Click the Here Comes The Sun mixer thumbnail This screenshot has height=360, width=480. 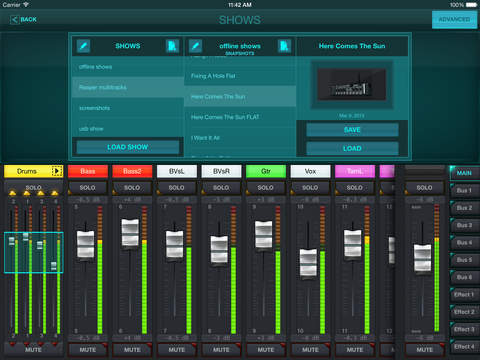pyautogui.click(x=352, y=85)
